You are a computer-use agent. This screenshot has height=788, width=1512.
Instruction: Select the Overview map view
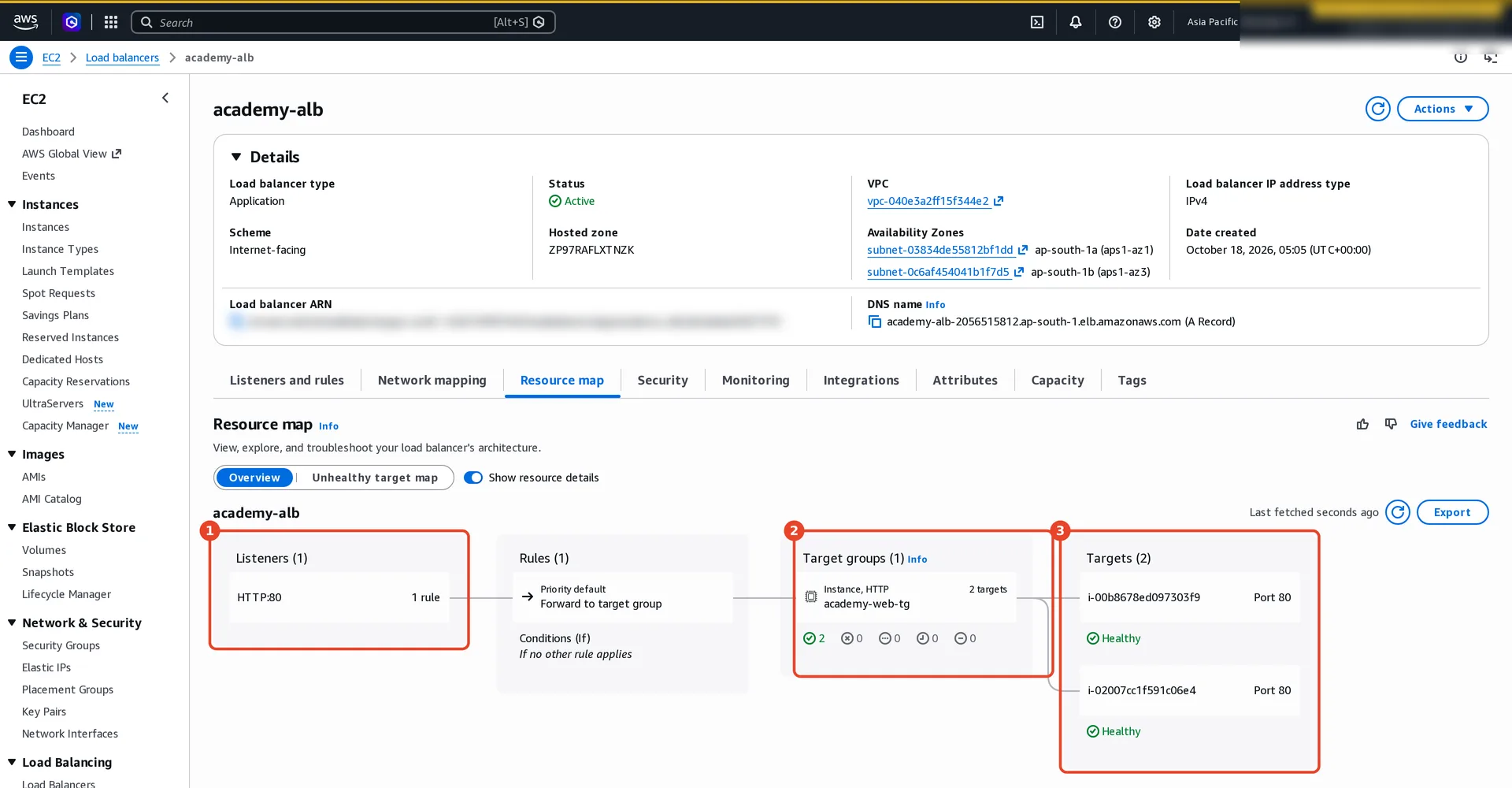point(254,478)
